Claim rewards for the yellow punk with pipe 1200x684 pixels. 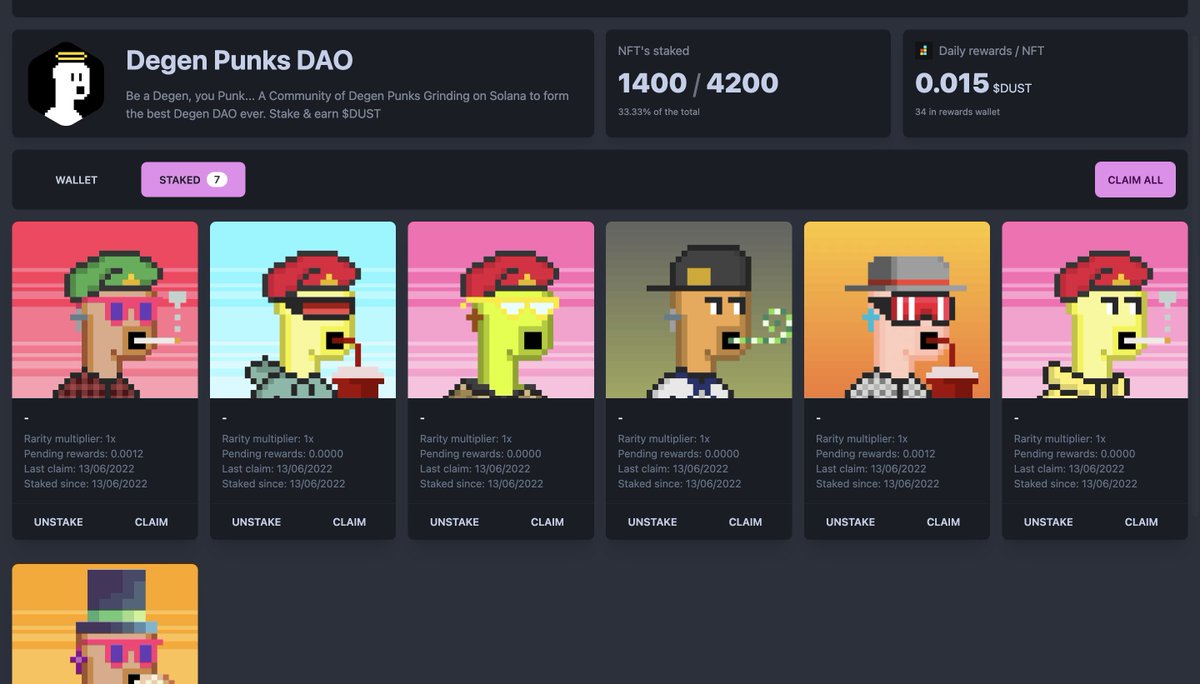tap(1141, 522)
